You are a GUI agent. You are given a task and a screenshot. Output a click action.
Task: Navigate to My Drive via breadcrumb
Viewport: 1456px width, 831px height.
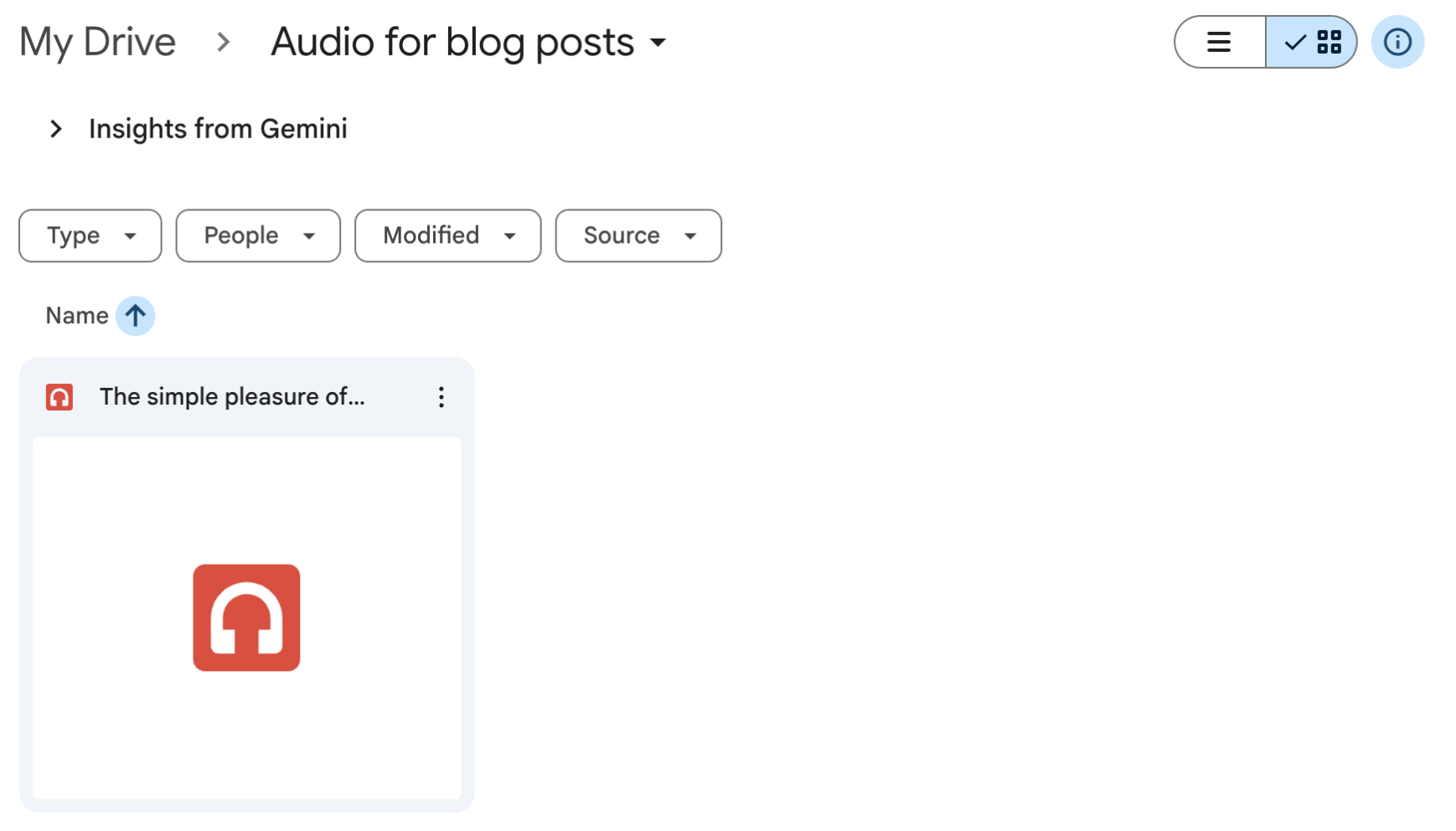click(97, 41)
